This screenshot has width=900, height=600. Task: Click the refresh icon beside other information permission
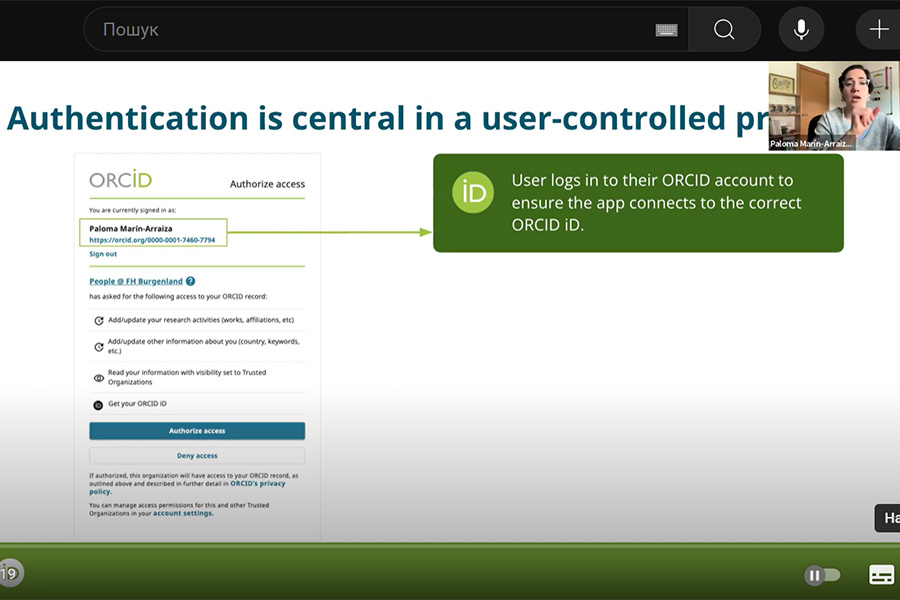[x=99, y=347]
